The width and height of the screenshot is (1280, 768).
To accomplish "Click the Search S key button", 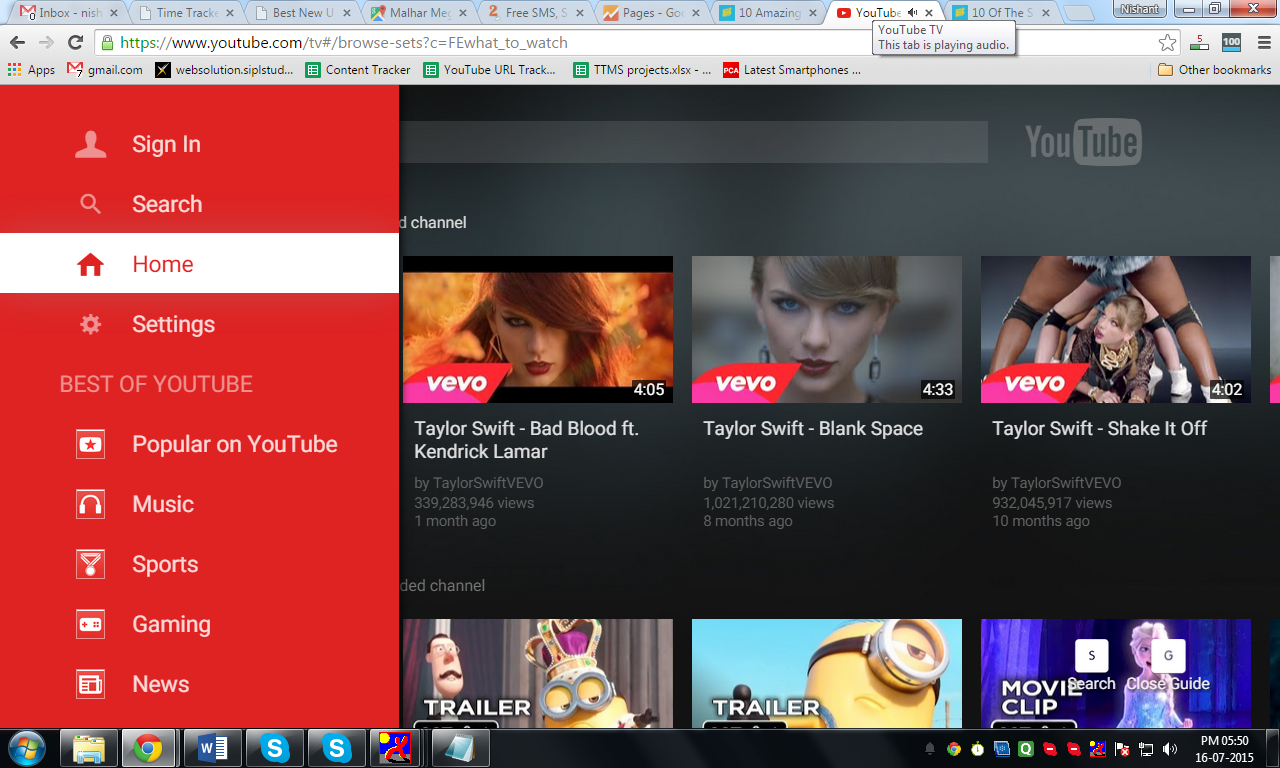I will tap(1091, 656).
